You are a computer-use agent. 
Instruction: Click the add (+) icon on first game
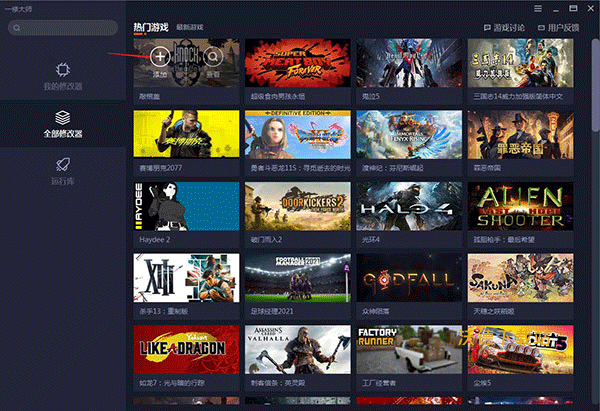tap(161, 57)
